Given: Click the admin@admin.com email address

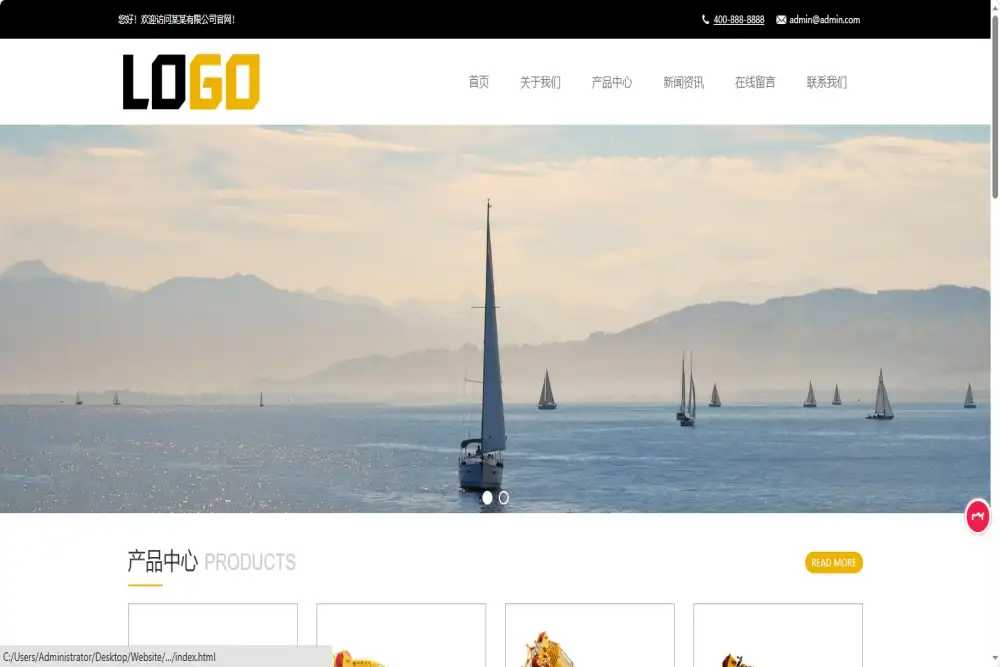Looking at the screenshot, I should [824, 20].
